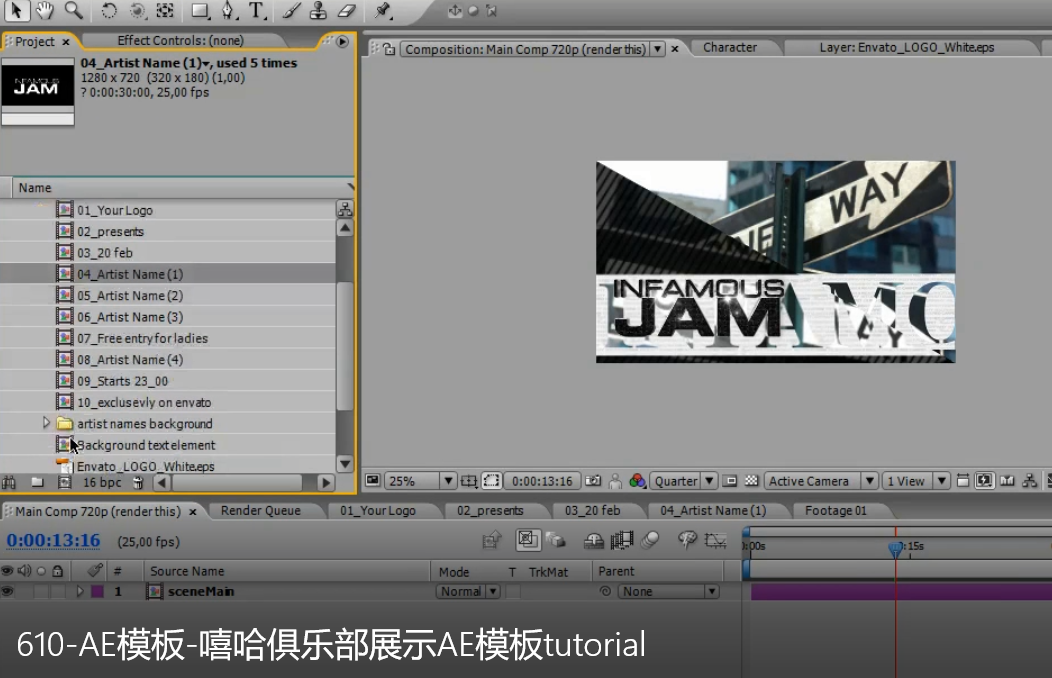Switch to 02_presents timeline tab

(x=490, y=511)
